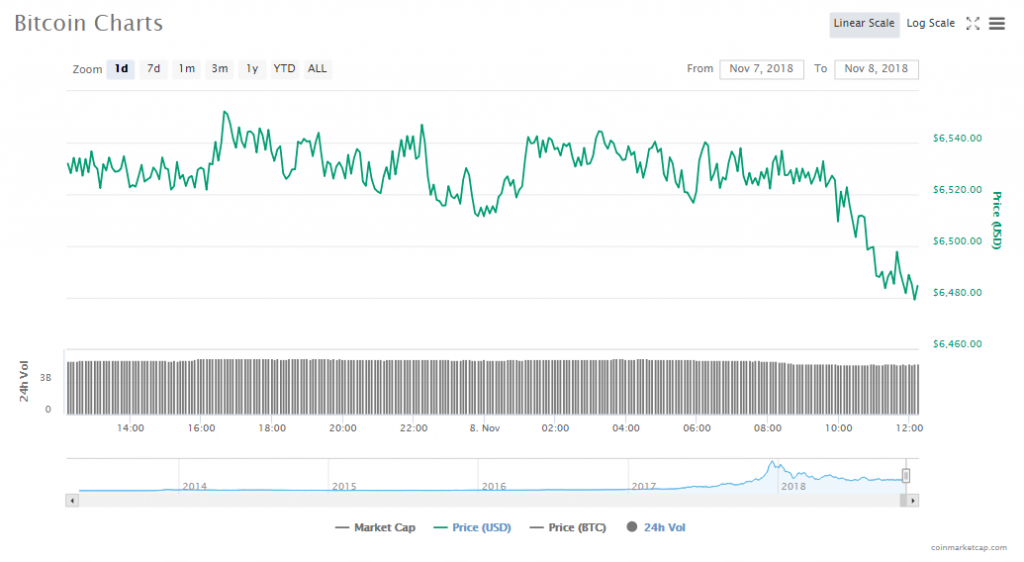Viewport: 1024px width, 562px height.
Task: Click the navigator right scroll arrow
Action: point(913,499)
